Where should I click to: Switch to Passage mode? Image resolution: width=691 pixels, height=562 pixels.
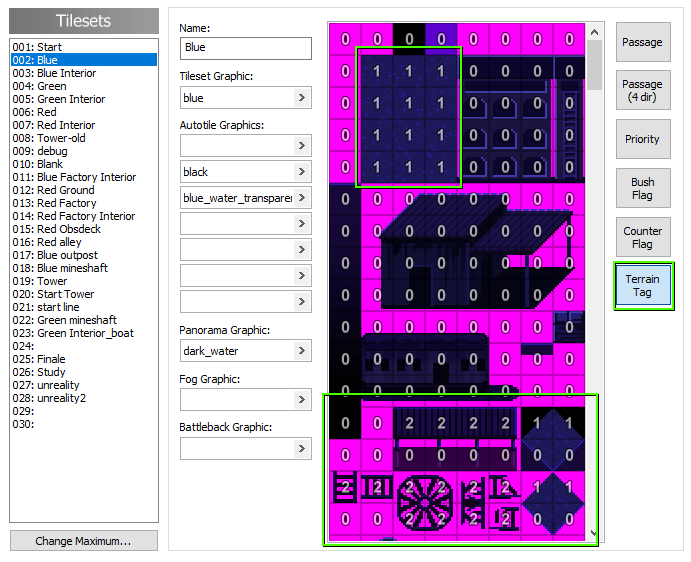click(x=642, y=43)
